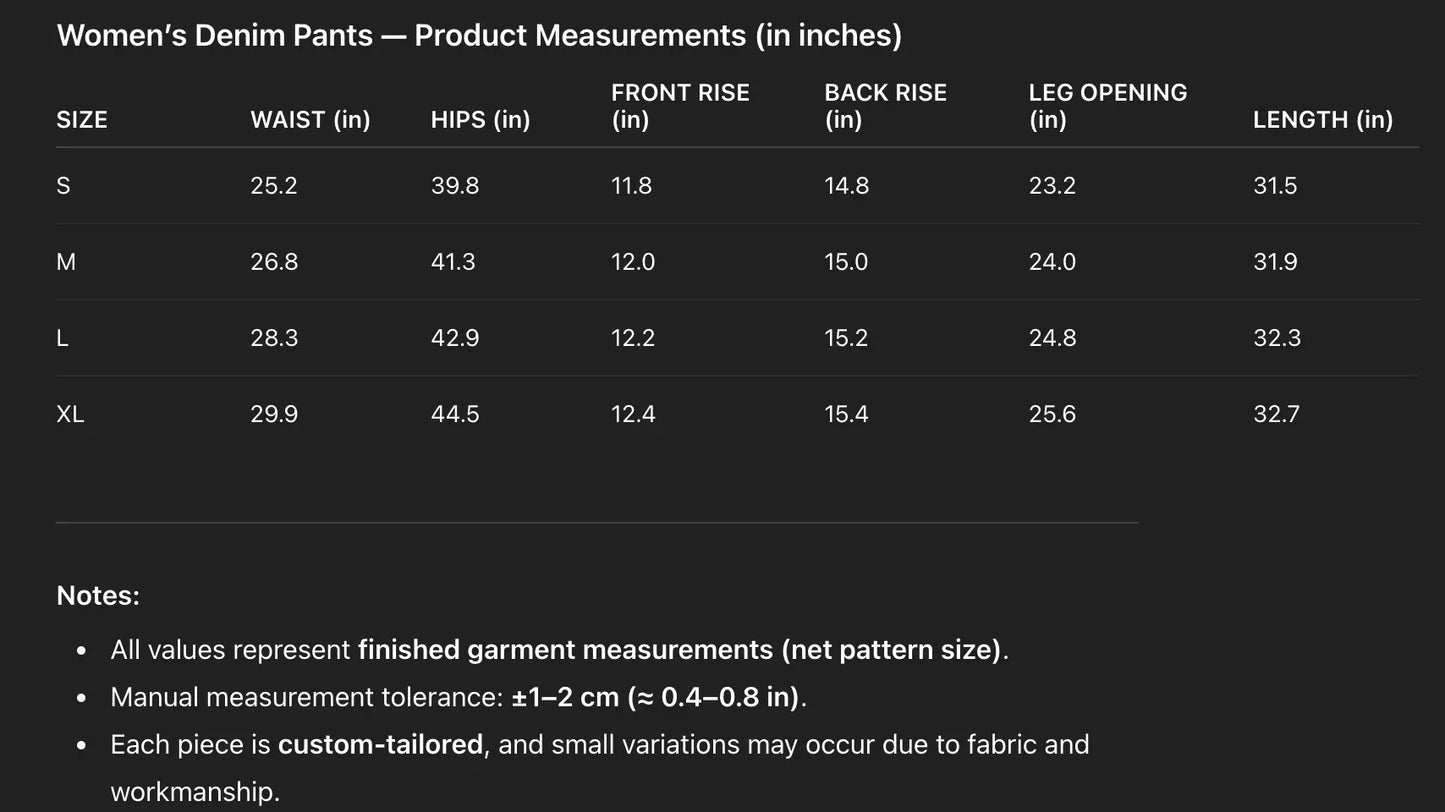Select the size S row label
The height and width of the screenshot is (812, 1445).
[63, 186]
